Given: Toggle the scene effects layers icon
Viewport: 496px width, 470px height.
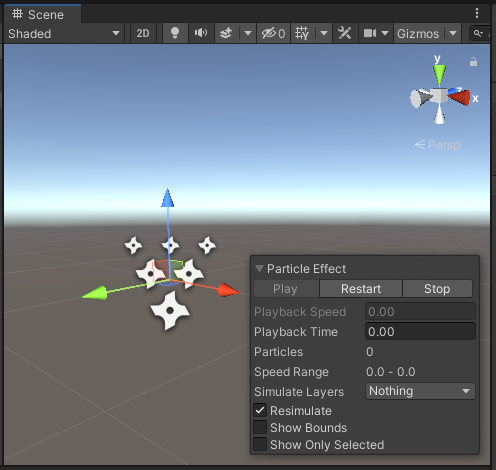Looking at the screenshot, I should point(226,33).
